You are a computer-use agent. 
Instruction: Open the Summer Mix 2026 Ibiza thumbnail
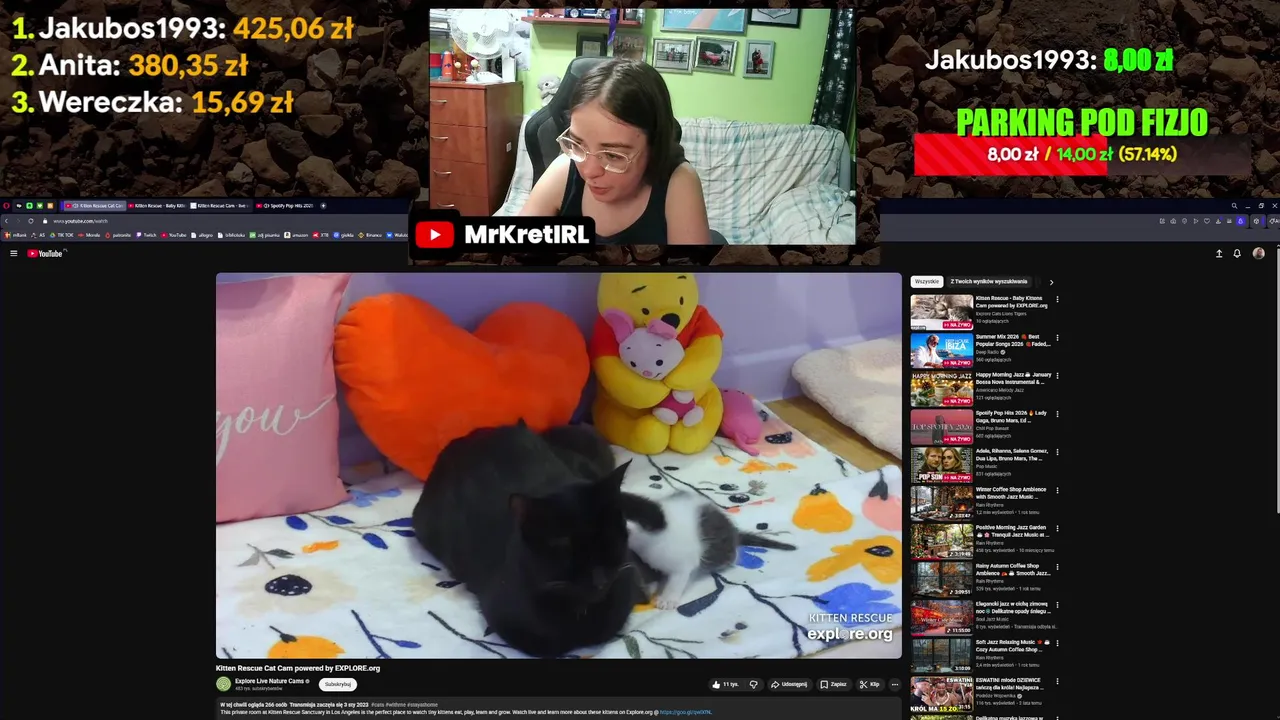941,350
